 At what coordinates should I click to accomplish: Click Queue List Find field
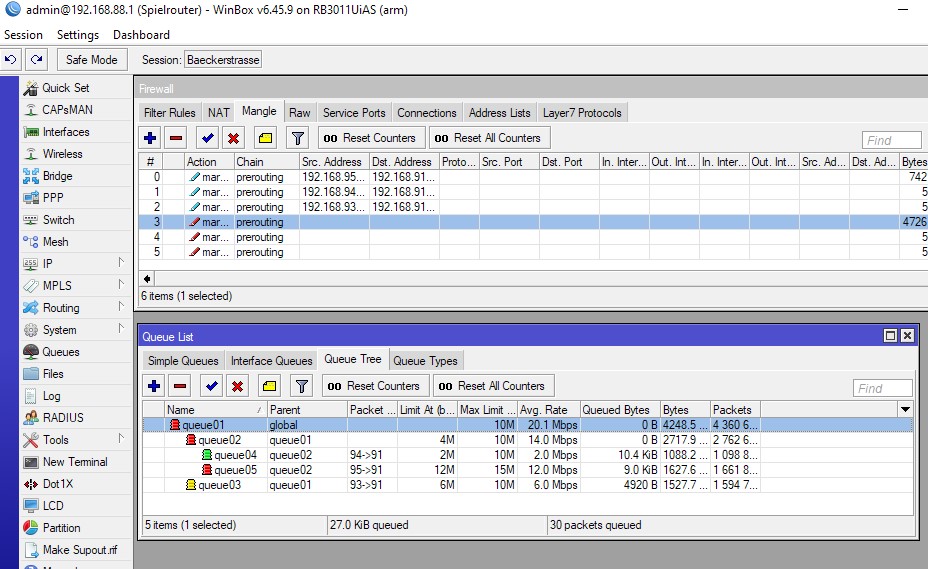882,388
